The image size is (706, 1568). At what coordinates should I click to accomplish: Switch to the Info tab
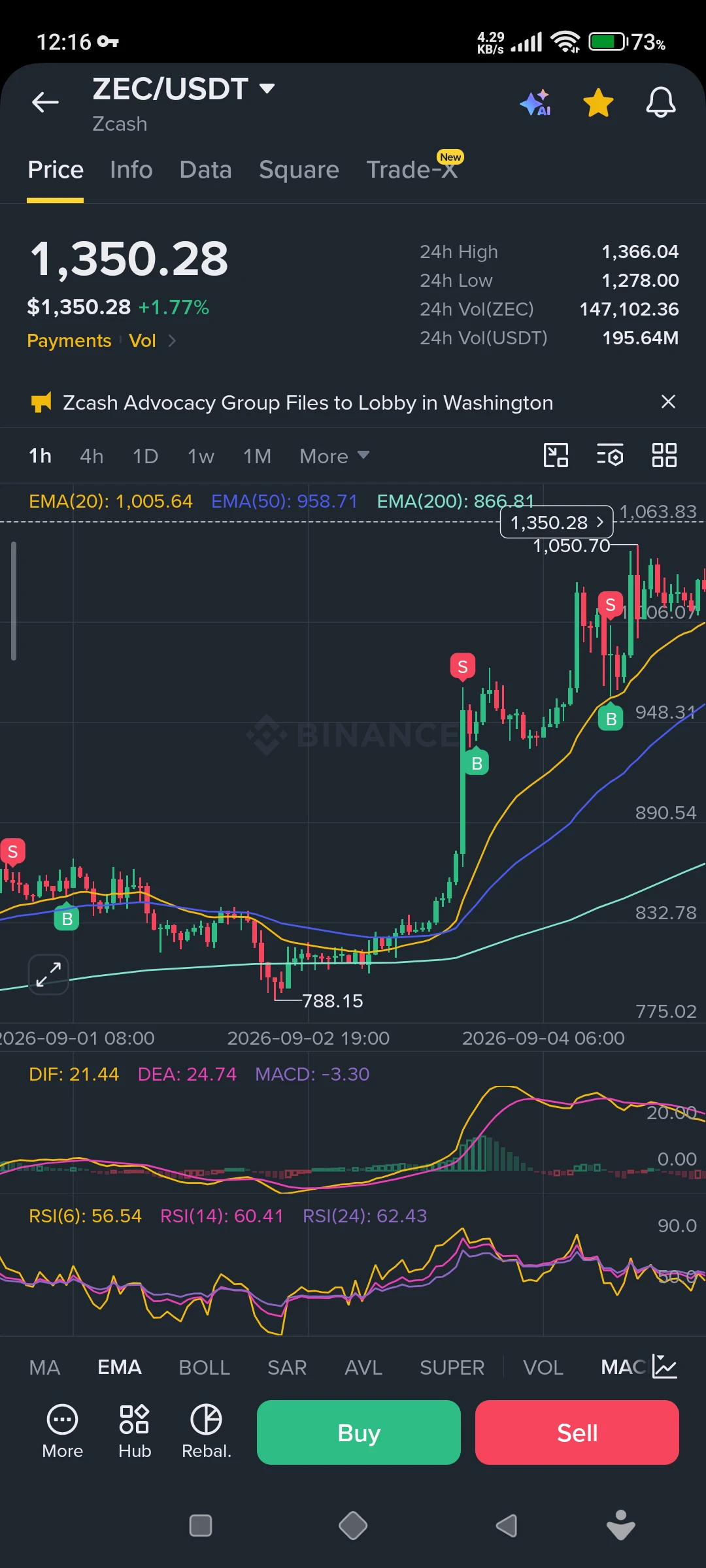pyautogui.click(x=131, y=170)
